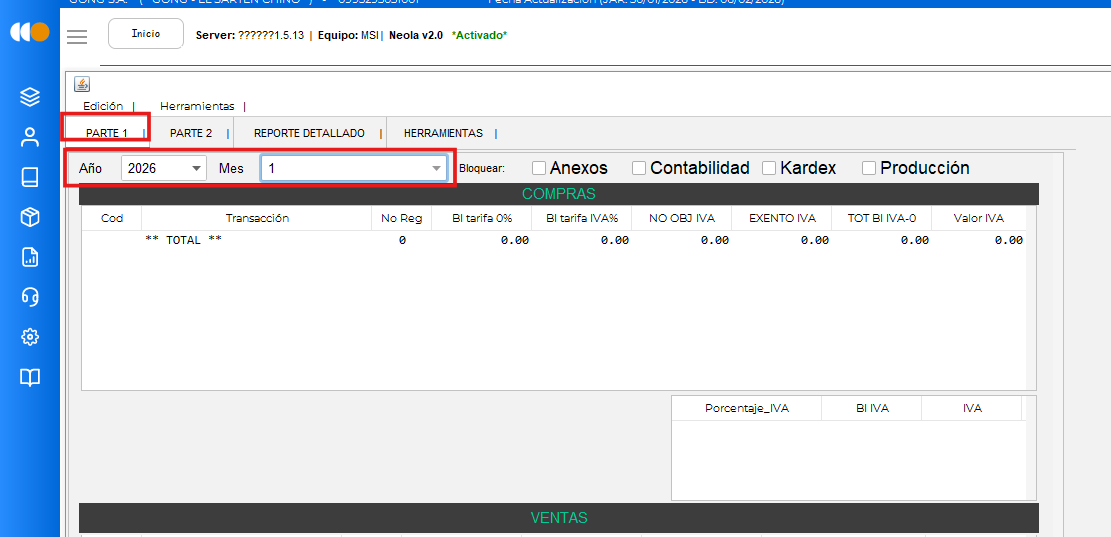Image resolution: width=1111 pixels, height=537 pixels.
Task: Check the Contabilidad checkbox
Action: pos(639,168)
